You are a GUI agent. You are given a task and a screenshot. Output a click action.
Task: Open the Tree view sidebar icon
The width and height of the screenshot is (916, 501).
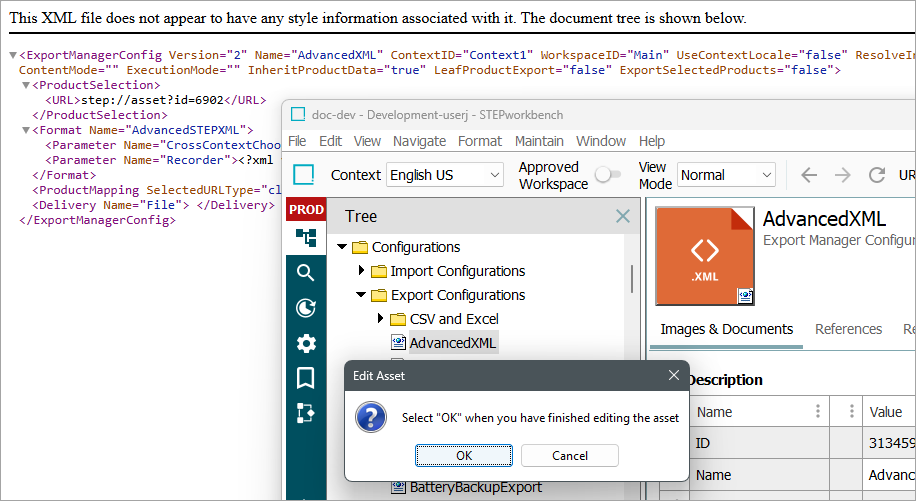[x=305, y=237]
